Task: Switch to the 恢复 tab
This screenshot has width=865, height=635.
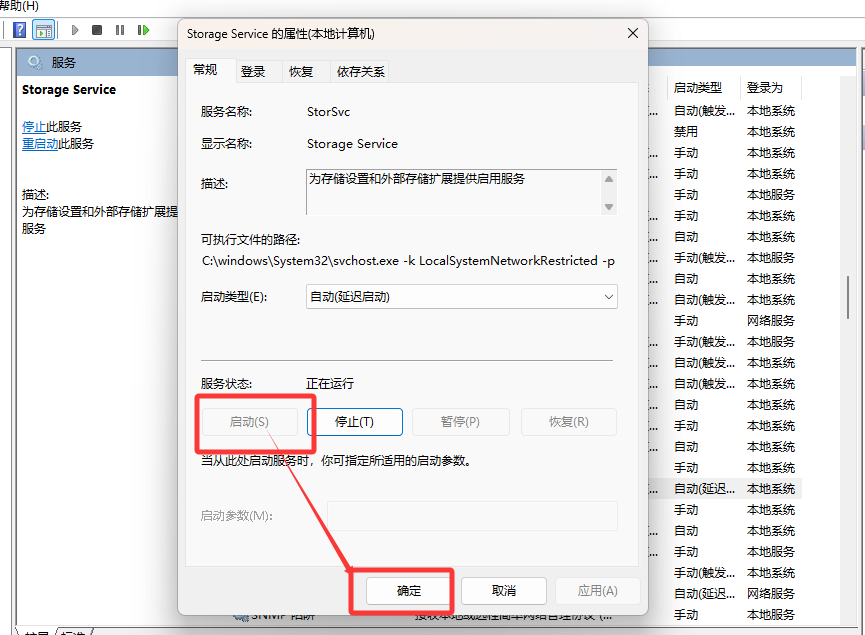Action: pos(301,71)
